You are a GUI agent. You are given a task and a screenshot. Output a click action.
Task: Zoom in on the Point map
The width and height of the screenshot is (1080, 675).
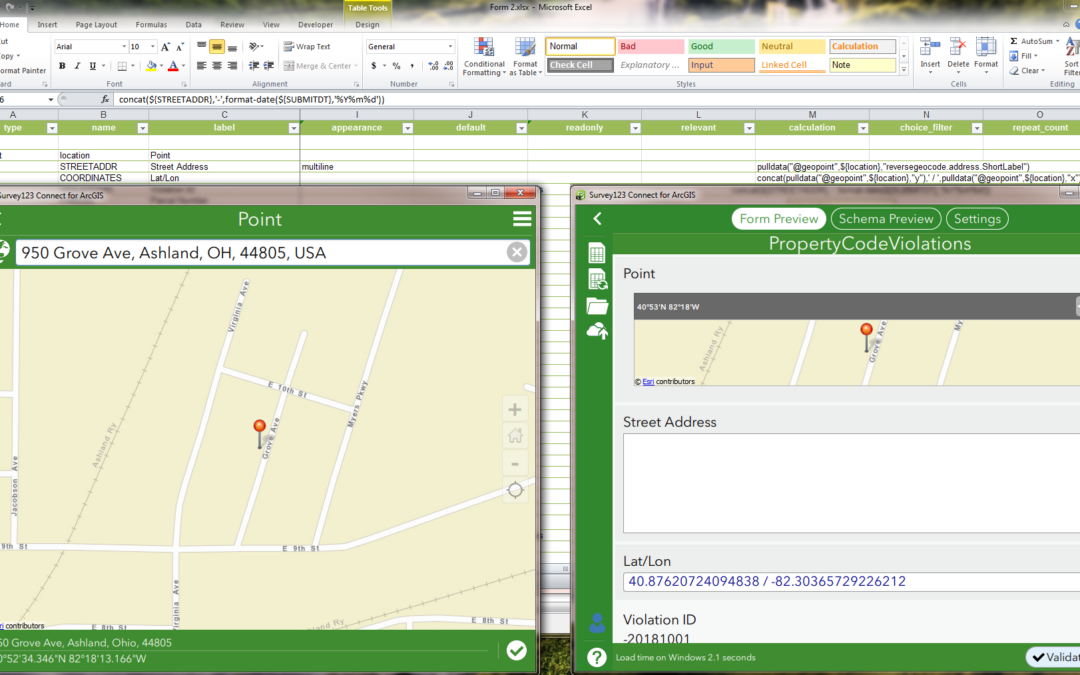pos(515,410)
